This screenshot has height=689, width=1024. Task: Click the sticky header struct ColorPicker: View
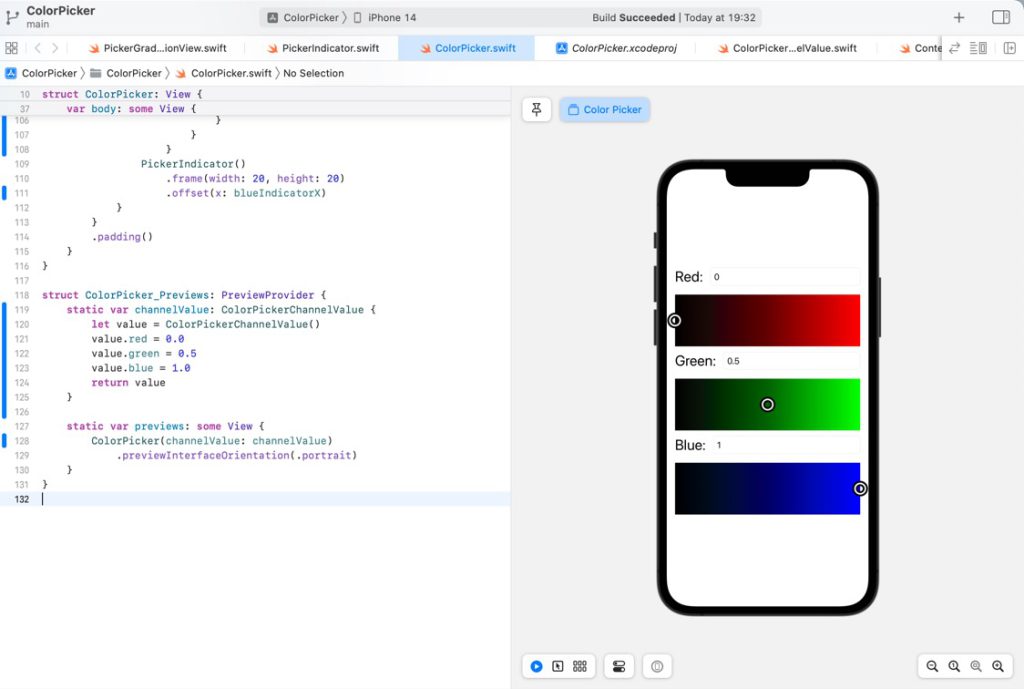[122, 94]
